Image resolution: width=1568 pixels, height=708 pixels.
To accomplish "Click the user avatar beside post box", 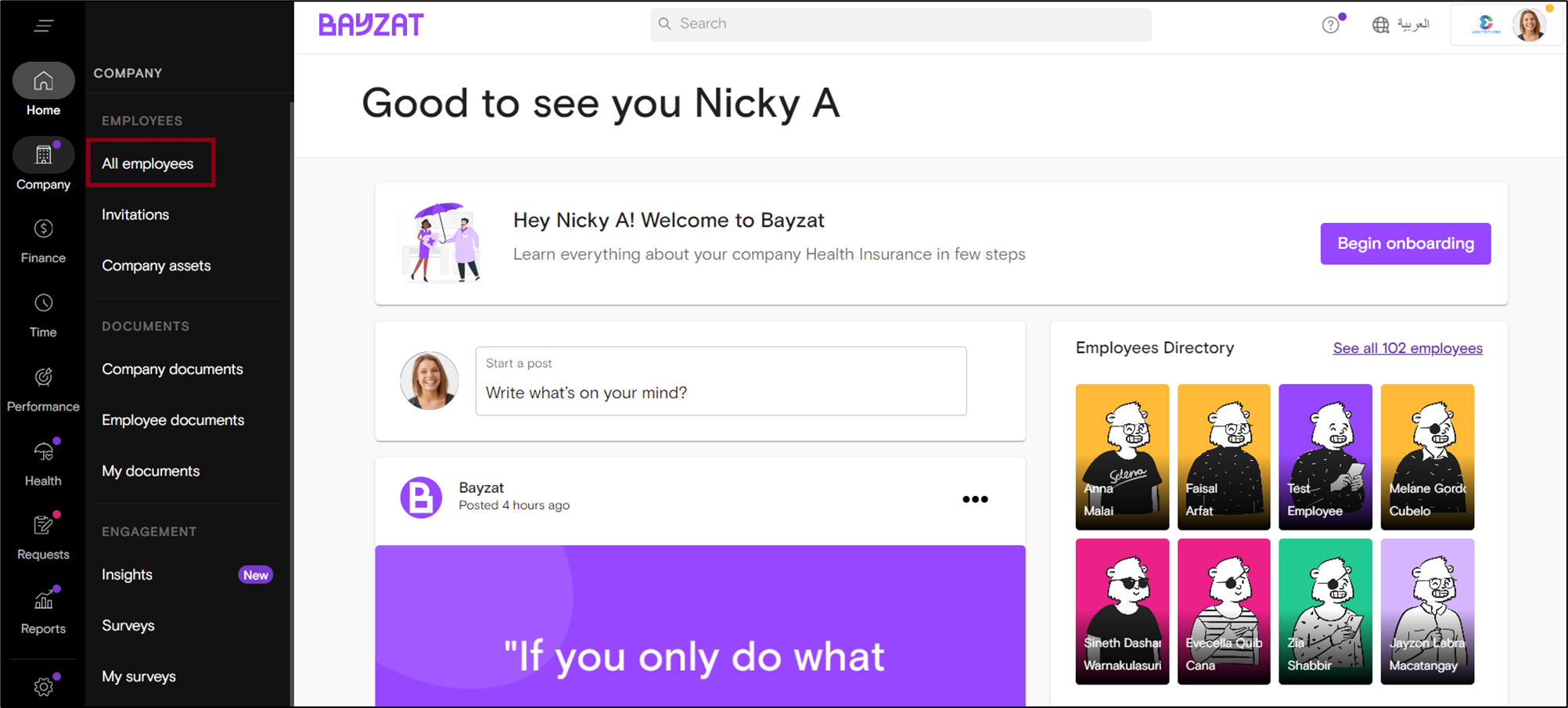I will tap(430, 381).
